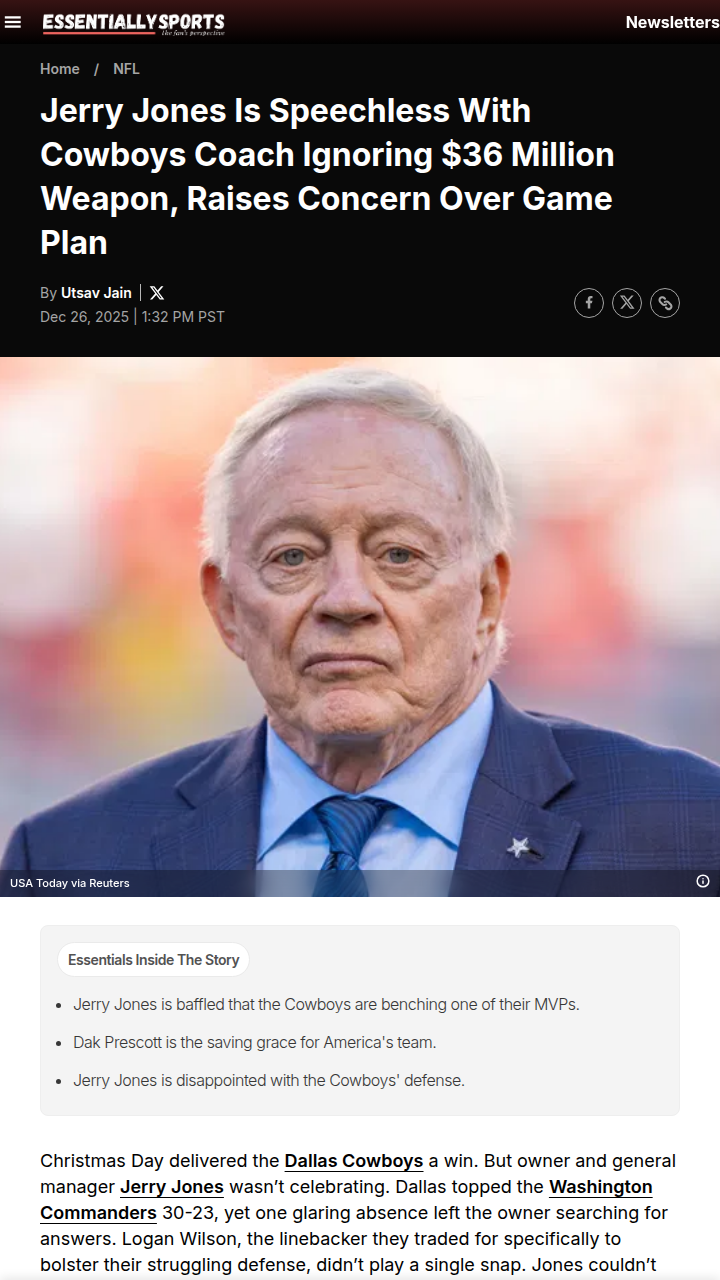This screenshot has height=1280, width=720.
Task: Click the Dec 26, 2025 publish date
Action: click(84, 317)
